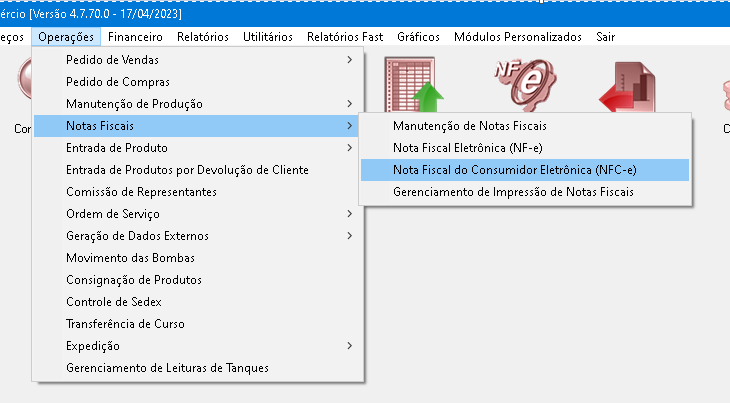Expand the Entrada de Produto submenu arrow

tap(350, 148)
